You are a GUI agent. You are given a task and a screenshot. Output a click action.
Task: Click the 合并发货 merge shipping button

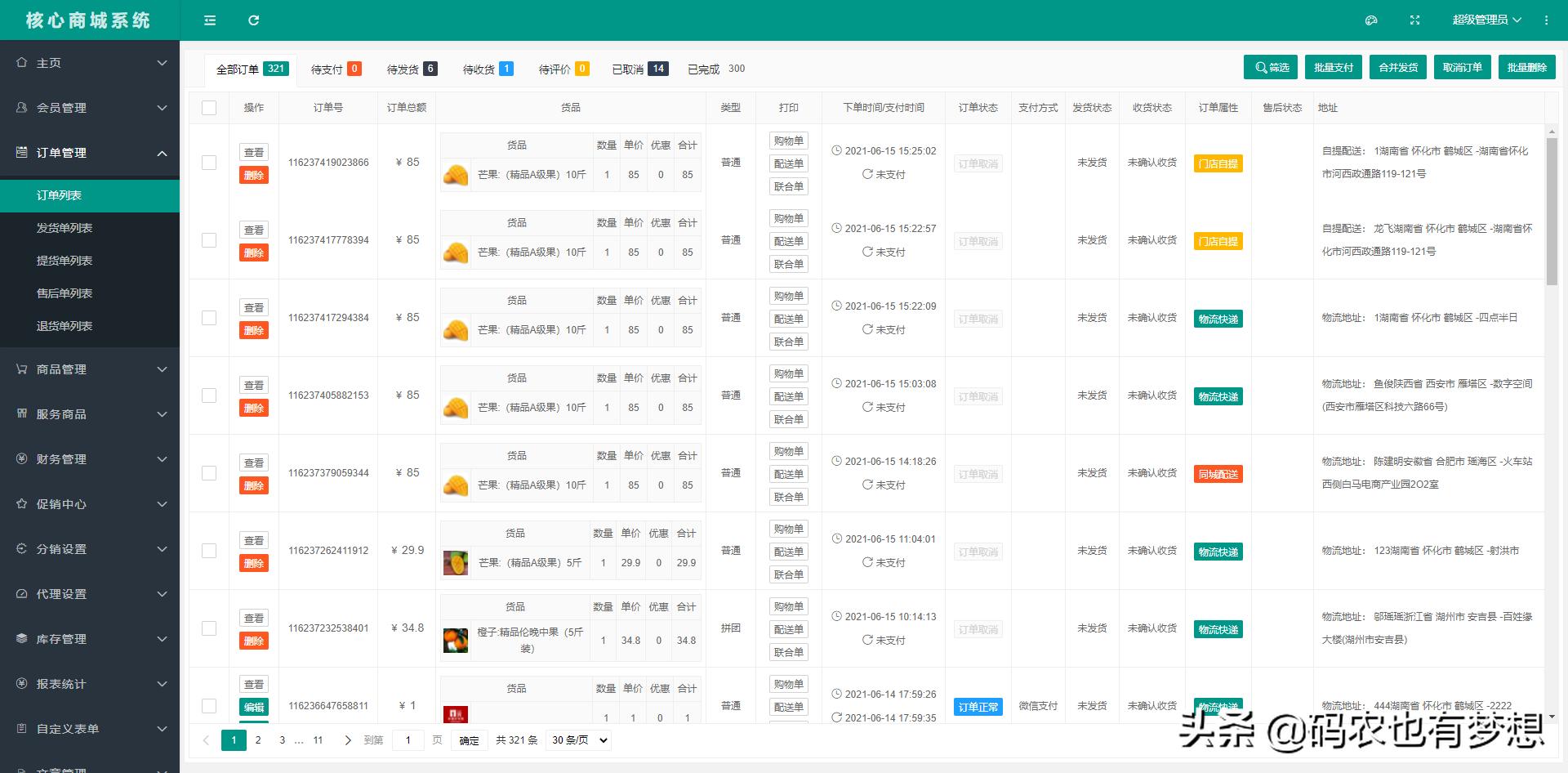pyautogui.click(x=1397, y=67)
